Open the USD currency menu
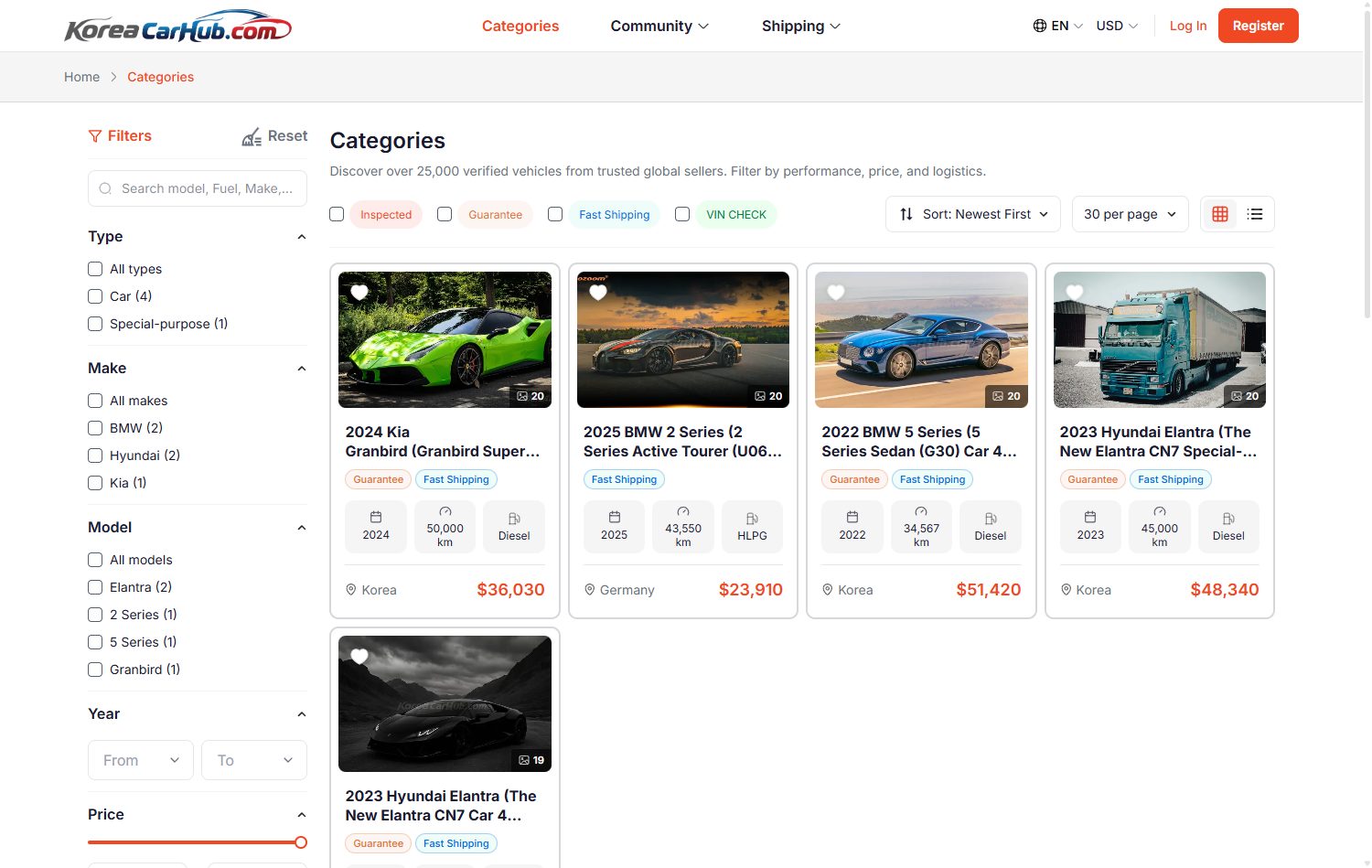 coord(1117,26)
